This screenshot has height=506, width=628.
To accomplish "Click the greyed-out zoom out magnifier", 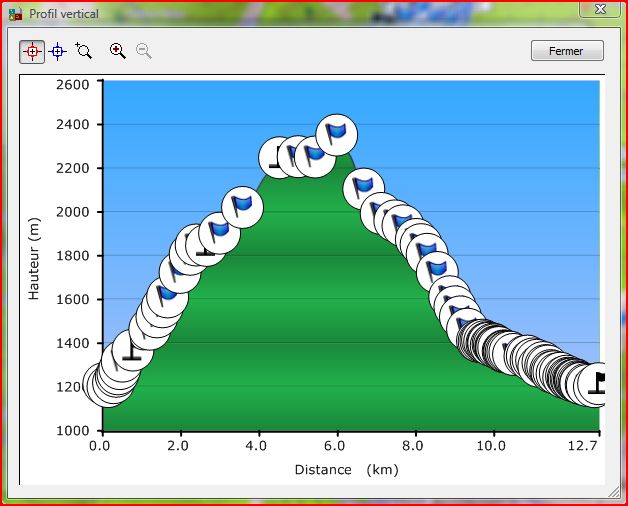I will tap(144, 51).
